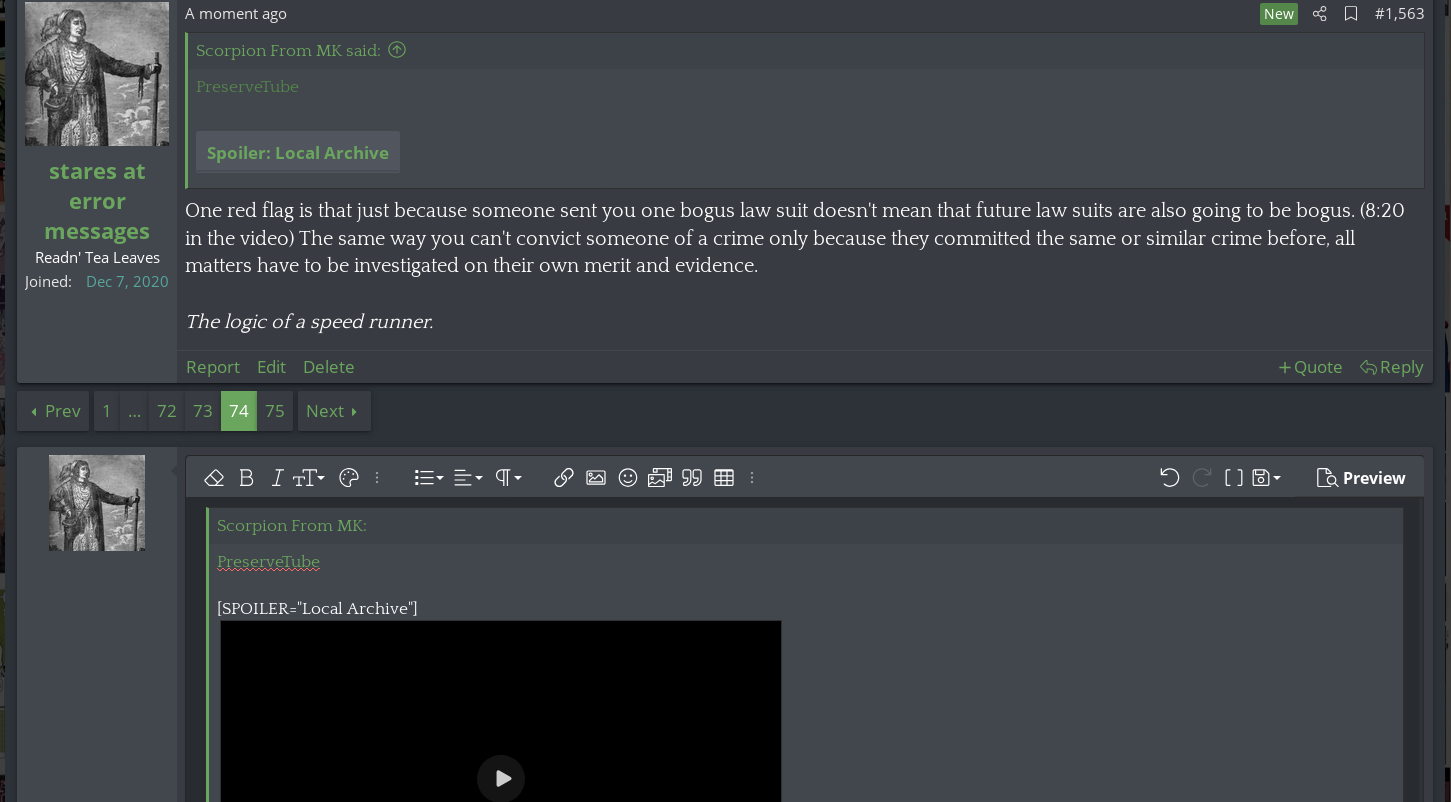
Task: Open the font size dropdown
Action: point(308,478)
